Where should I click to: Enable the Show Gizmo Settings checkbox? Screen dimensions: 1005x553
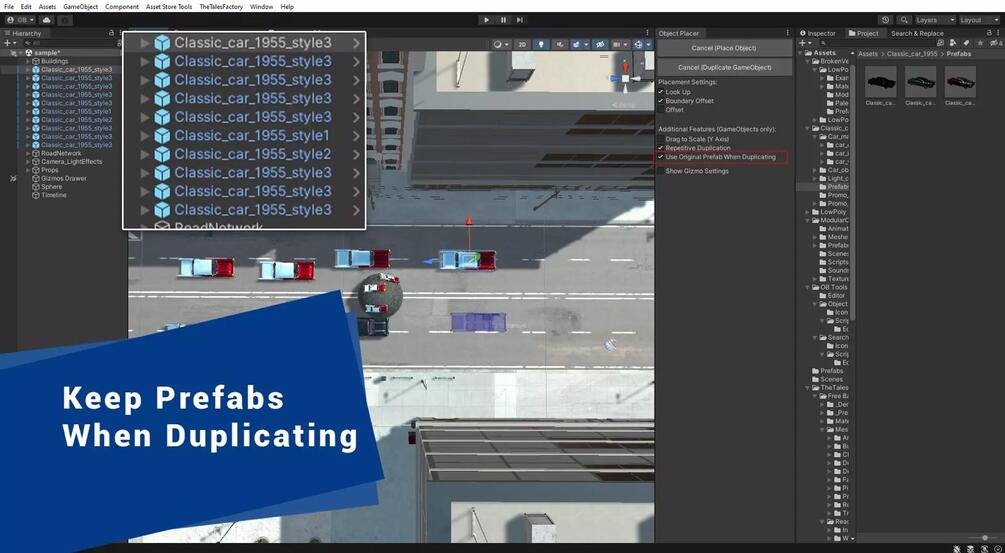point(661,171)
